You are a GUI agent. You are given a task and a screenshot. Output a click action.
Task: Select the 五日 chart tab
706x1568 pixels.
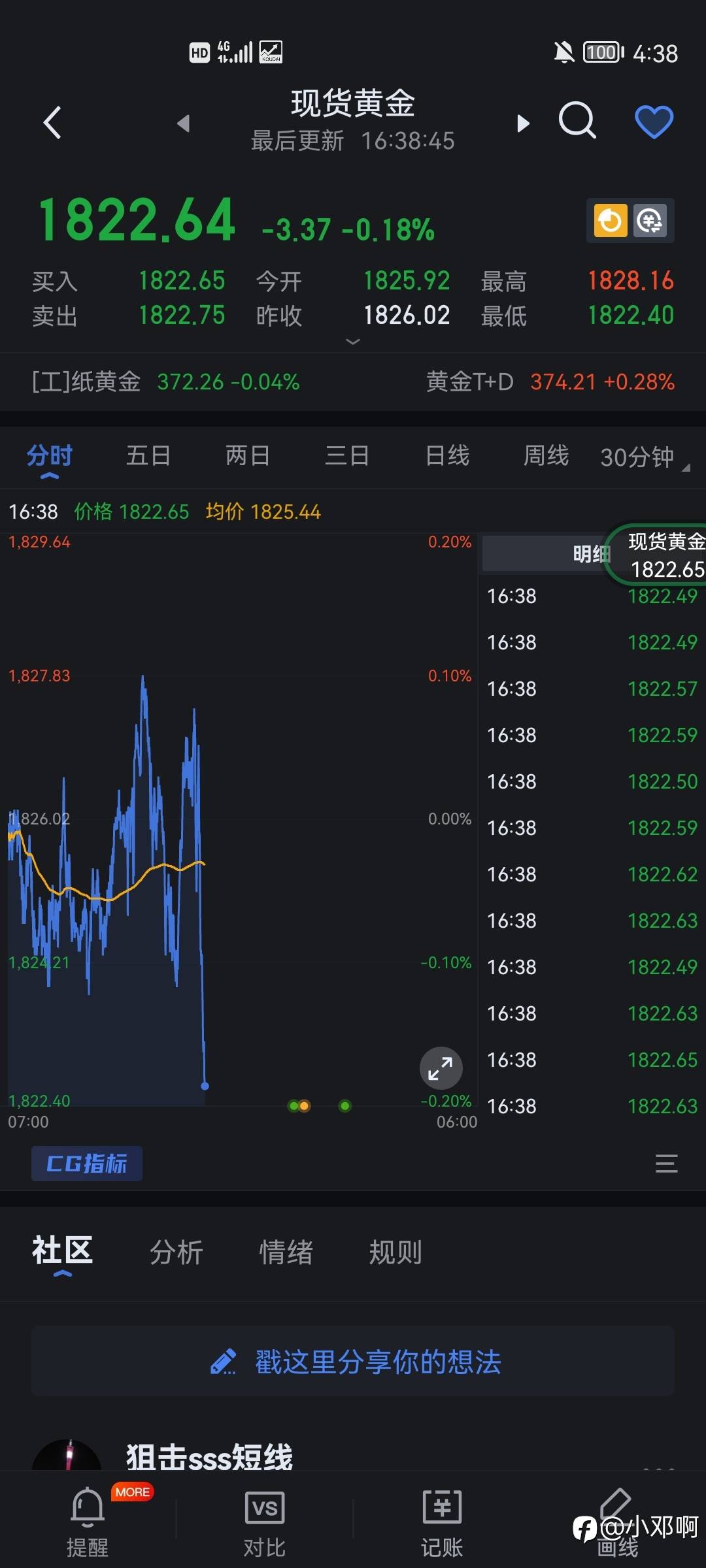[148, 456]
